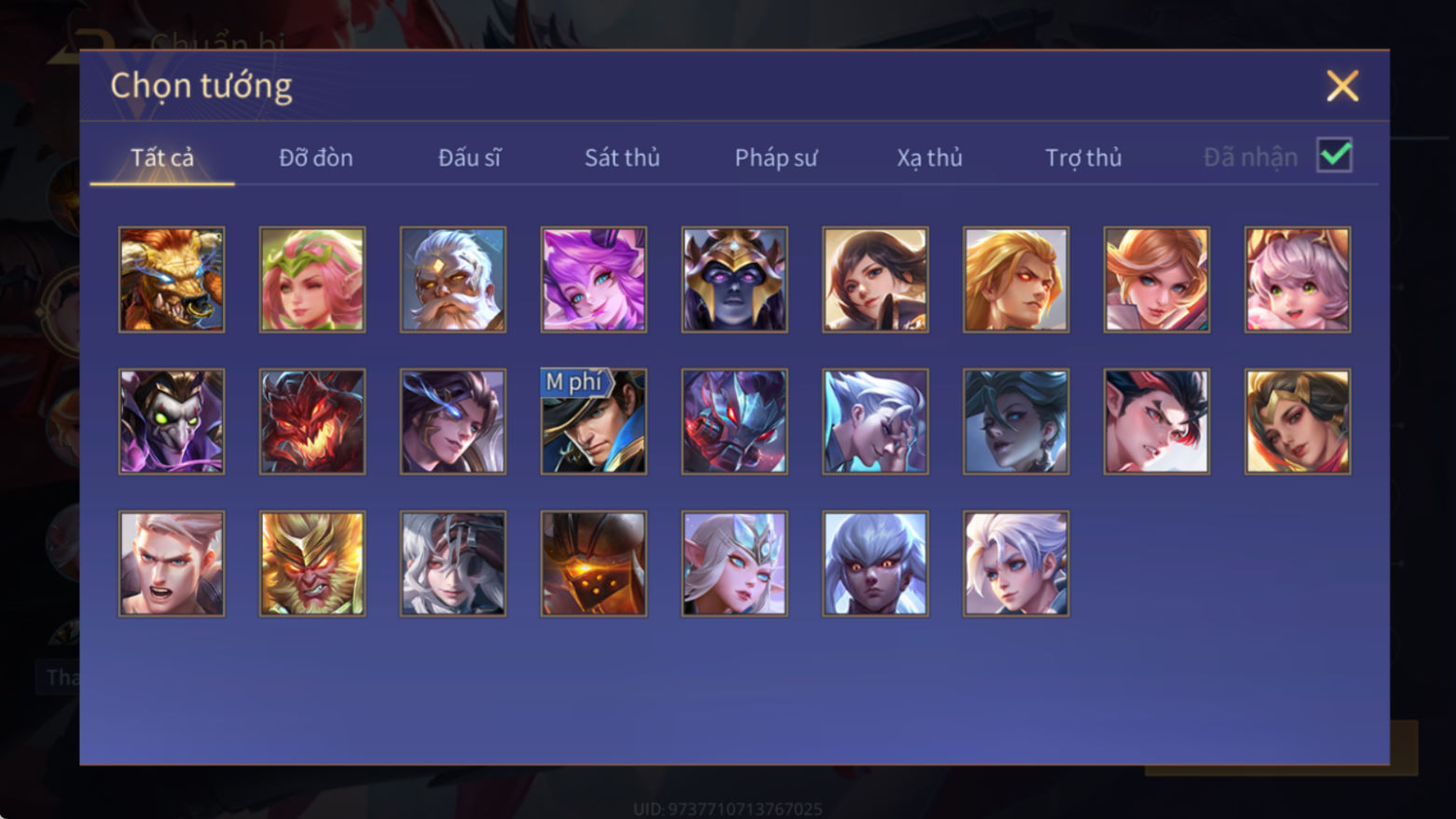Choose the pink-haired leaf crown hero
Image resolution: width=1456 pixels, height=819 pixels.
point(312,280)
